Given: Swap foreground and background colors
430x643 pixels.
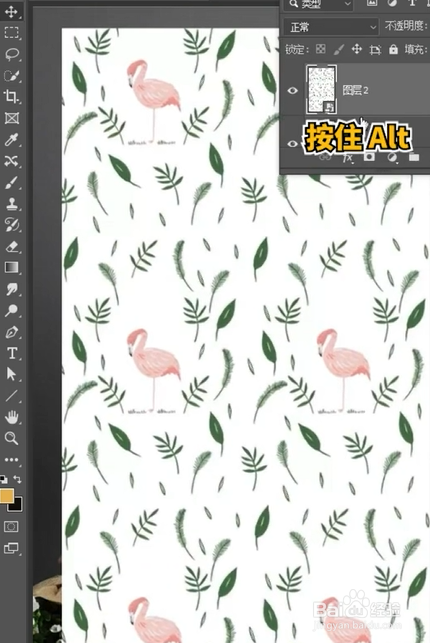Looking at the screenshot, I should point(17,479).
